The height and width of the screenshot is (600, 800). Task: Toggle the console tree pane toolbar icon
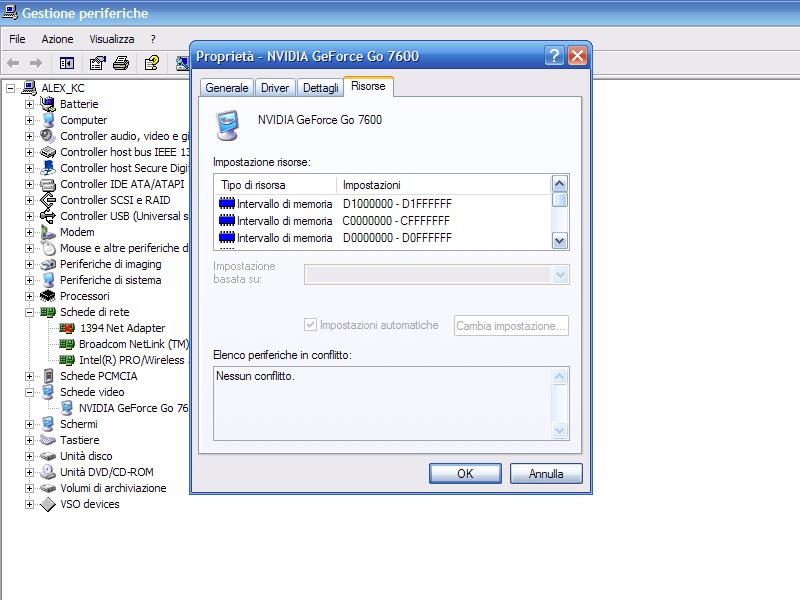pyautogui.click(x=67, y=63)
